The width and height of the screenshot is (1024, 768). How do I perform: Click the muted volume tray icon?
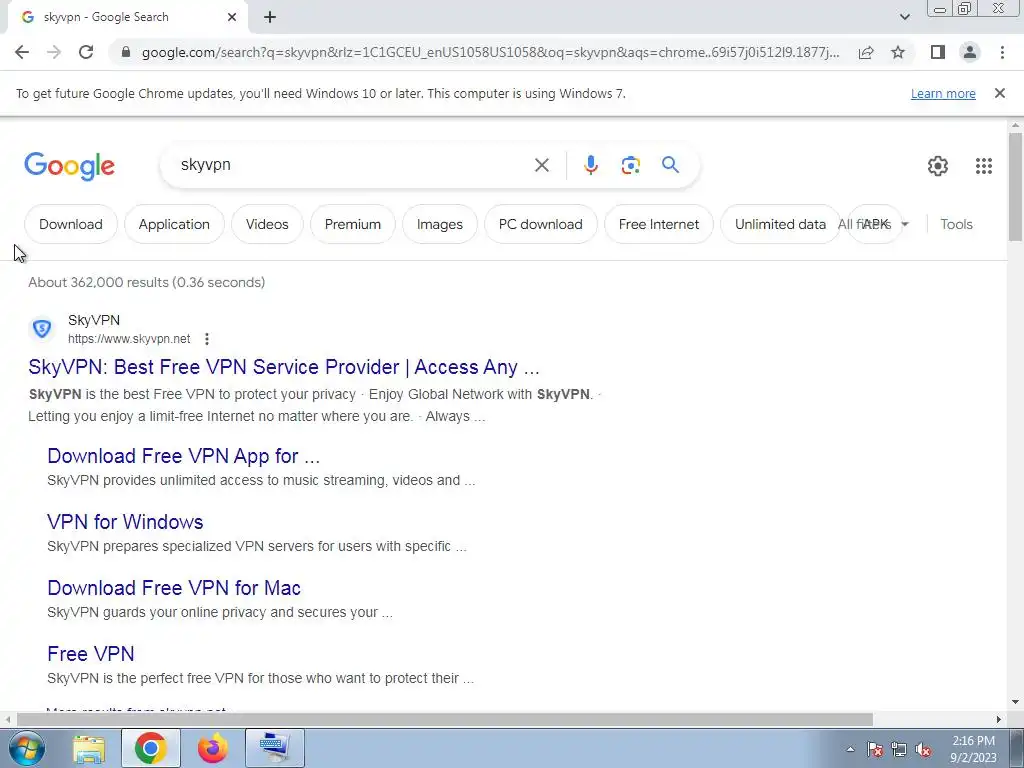coord(923,749)
